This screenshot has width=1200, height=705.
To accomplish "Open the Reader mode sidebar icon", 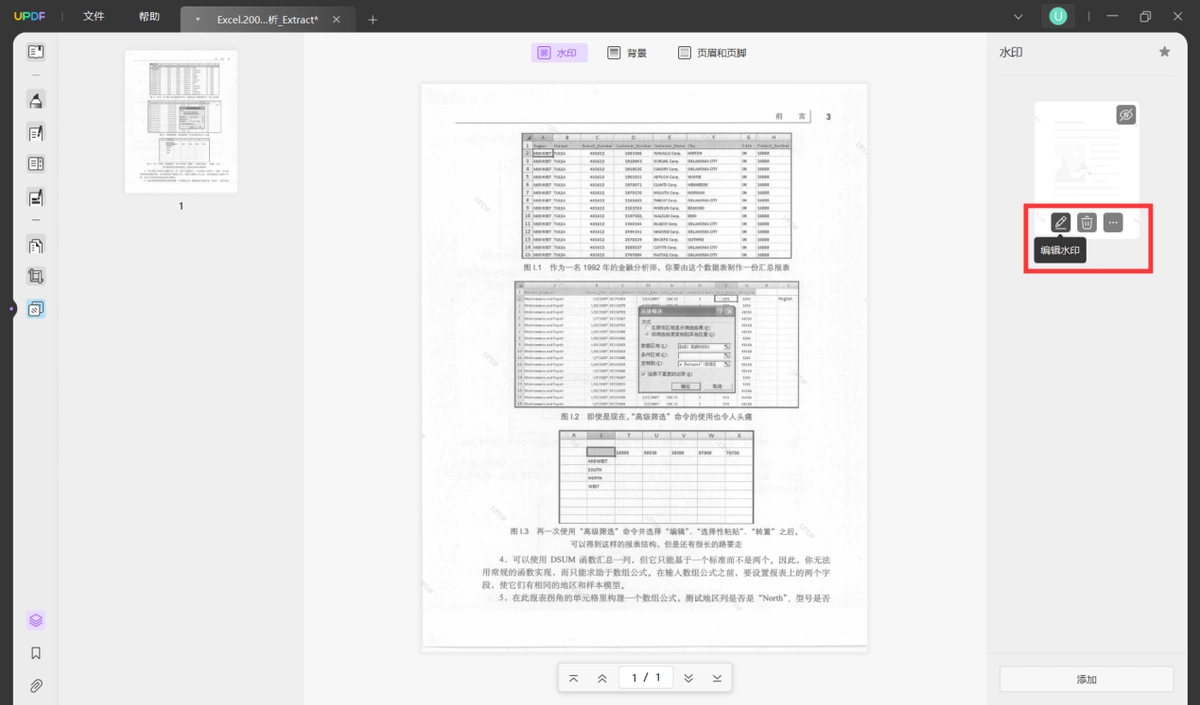I will tap(36, 51).
